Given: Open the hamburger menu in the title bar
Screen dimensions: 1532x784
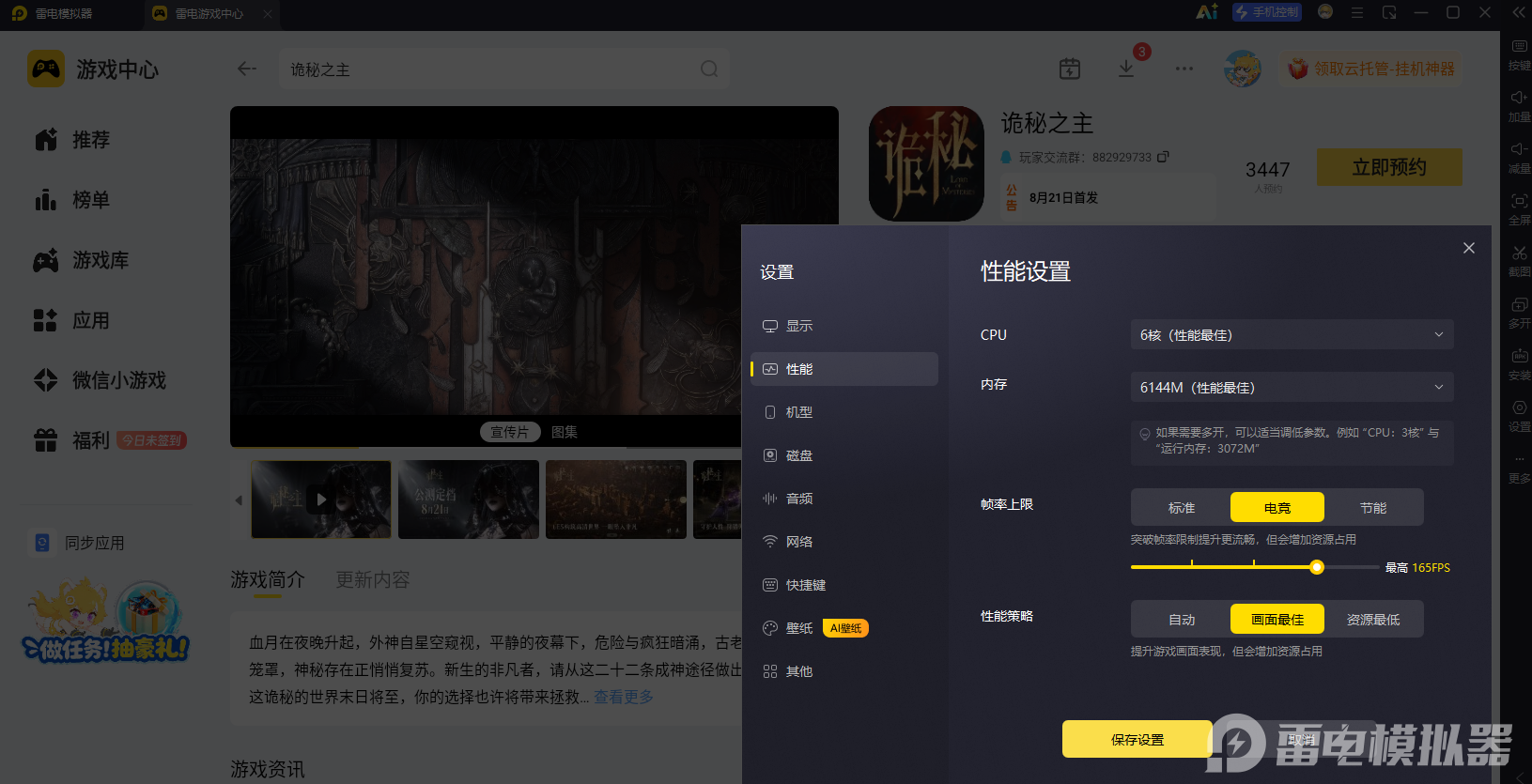Looking at the screenshot, I should pyautogui.click(x=1357, y=13).
